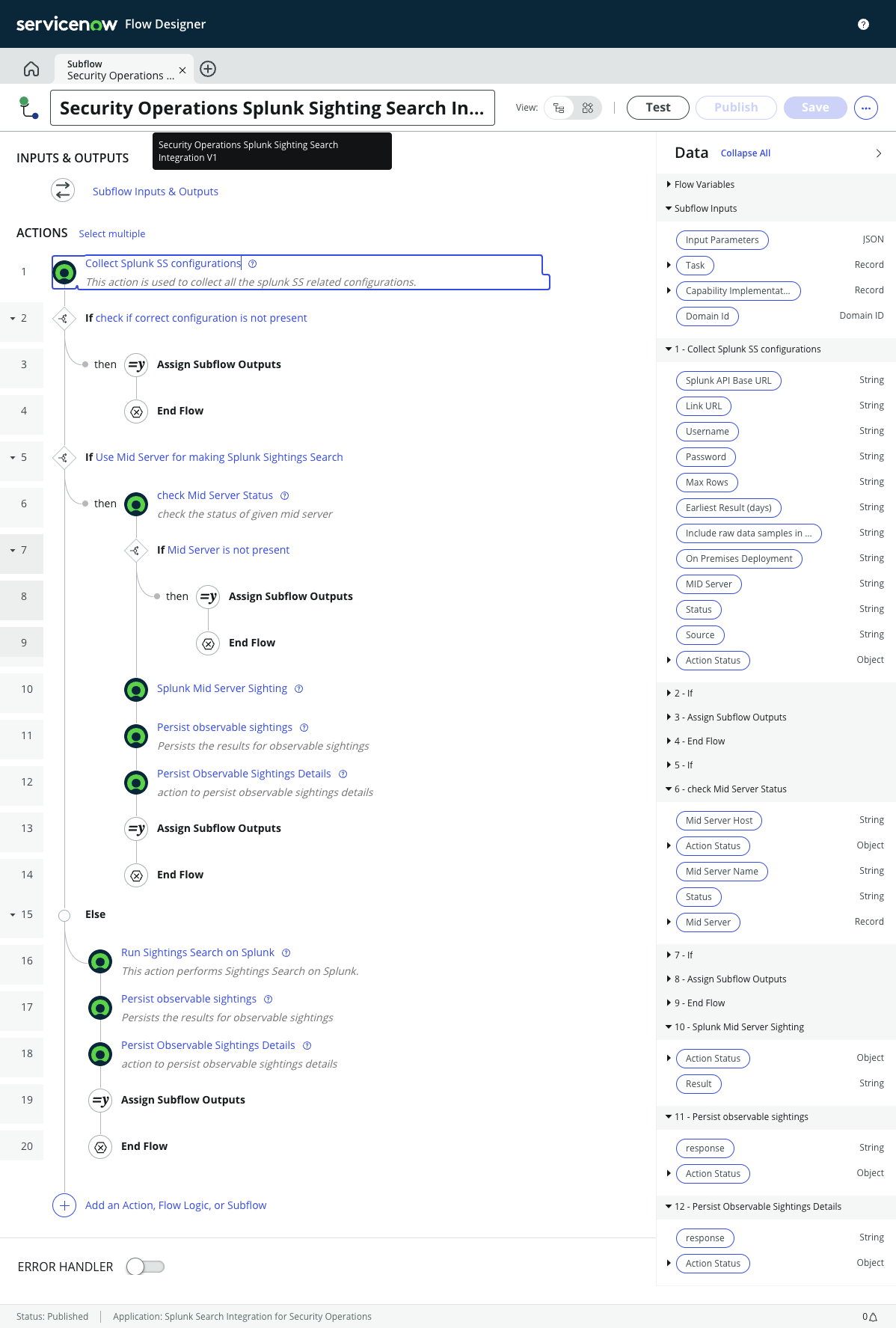This screenshot has width=896, height=1328.
Task: Click Add an Action, Flow Logic, or Subflow
Action: pos(176,1205)
